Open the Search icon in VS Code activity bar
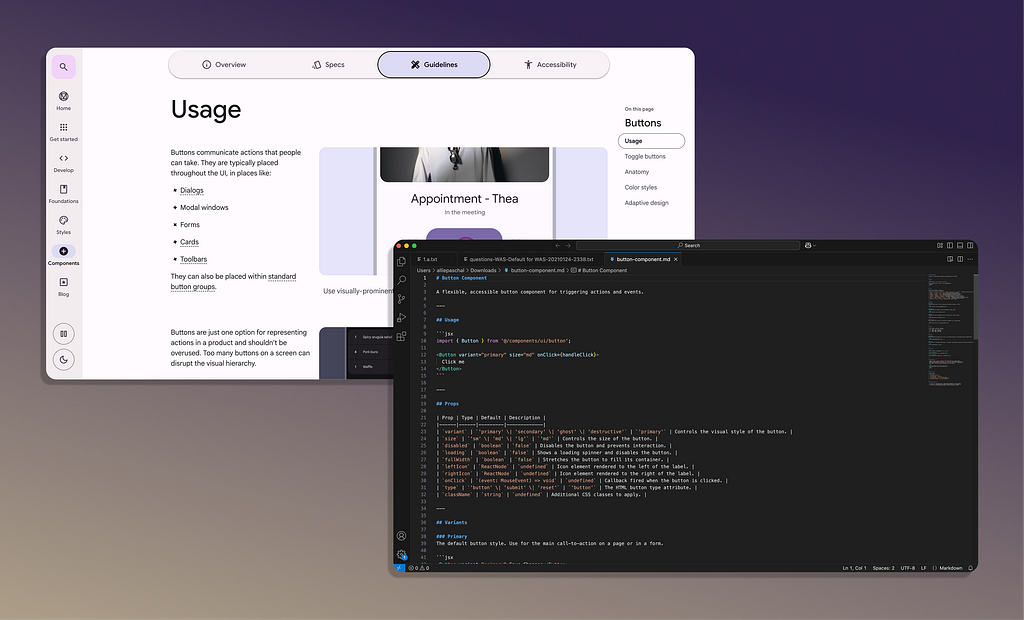This screenshot has height=620, width=1024. click(402, 280)
